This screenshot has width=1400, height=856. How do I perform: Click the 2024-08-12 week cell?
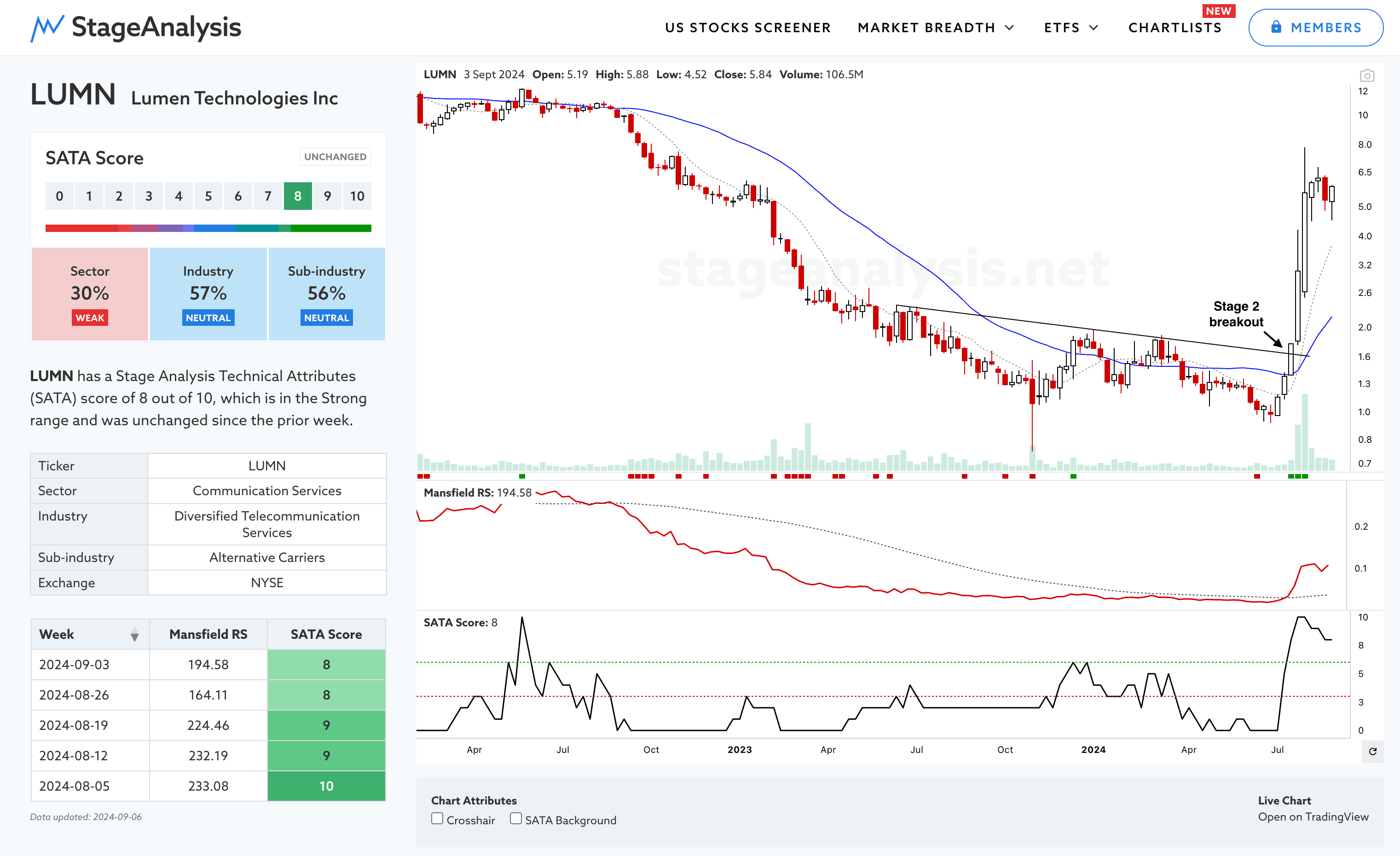pyautogui.click(x=90, y=756)
